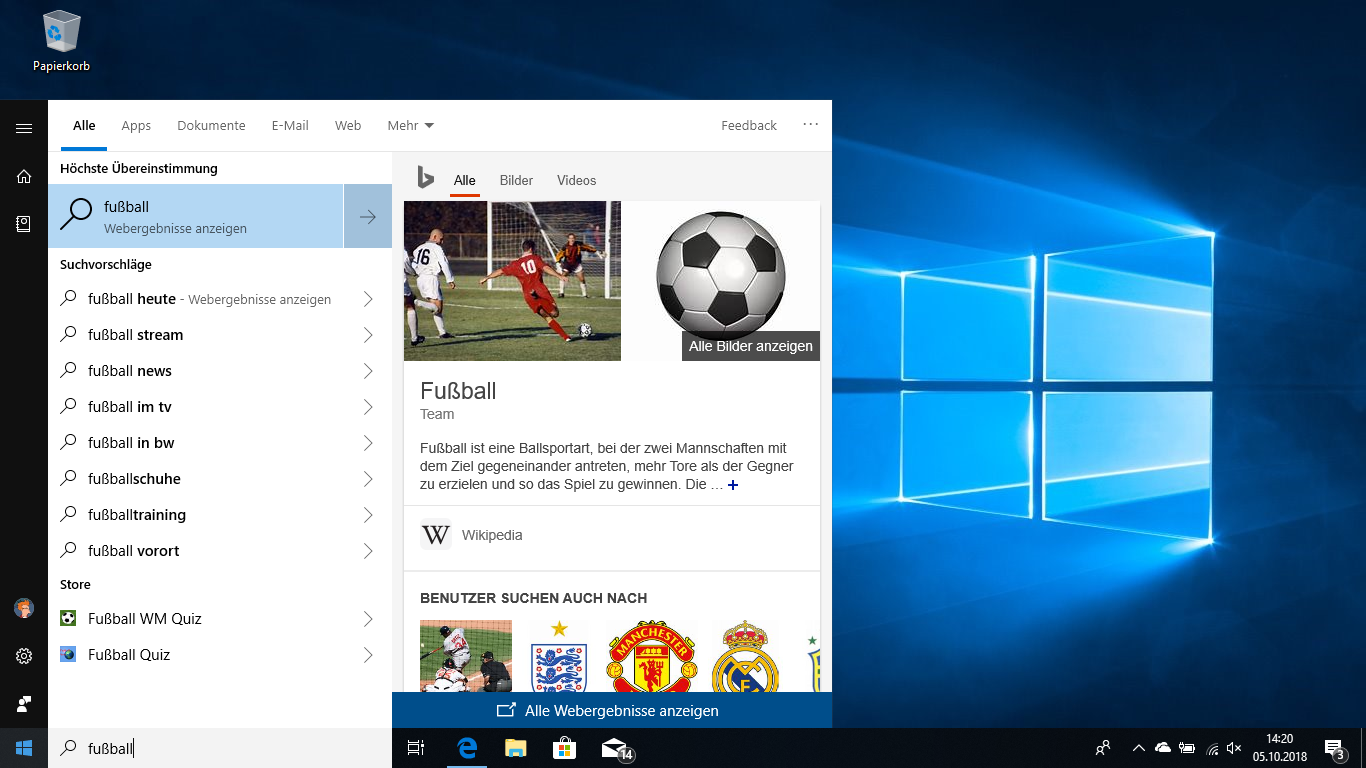
Task: Click 'Alle Bilder anzeigen' overlay
Action: (751, 346)
